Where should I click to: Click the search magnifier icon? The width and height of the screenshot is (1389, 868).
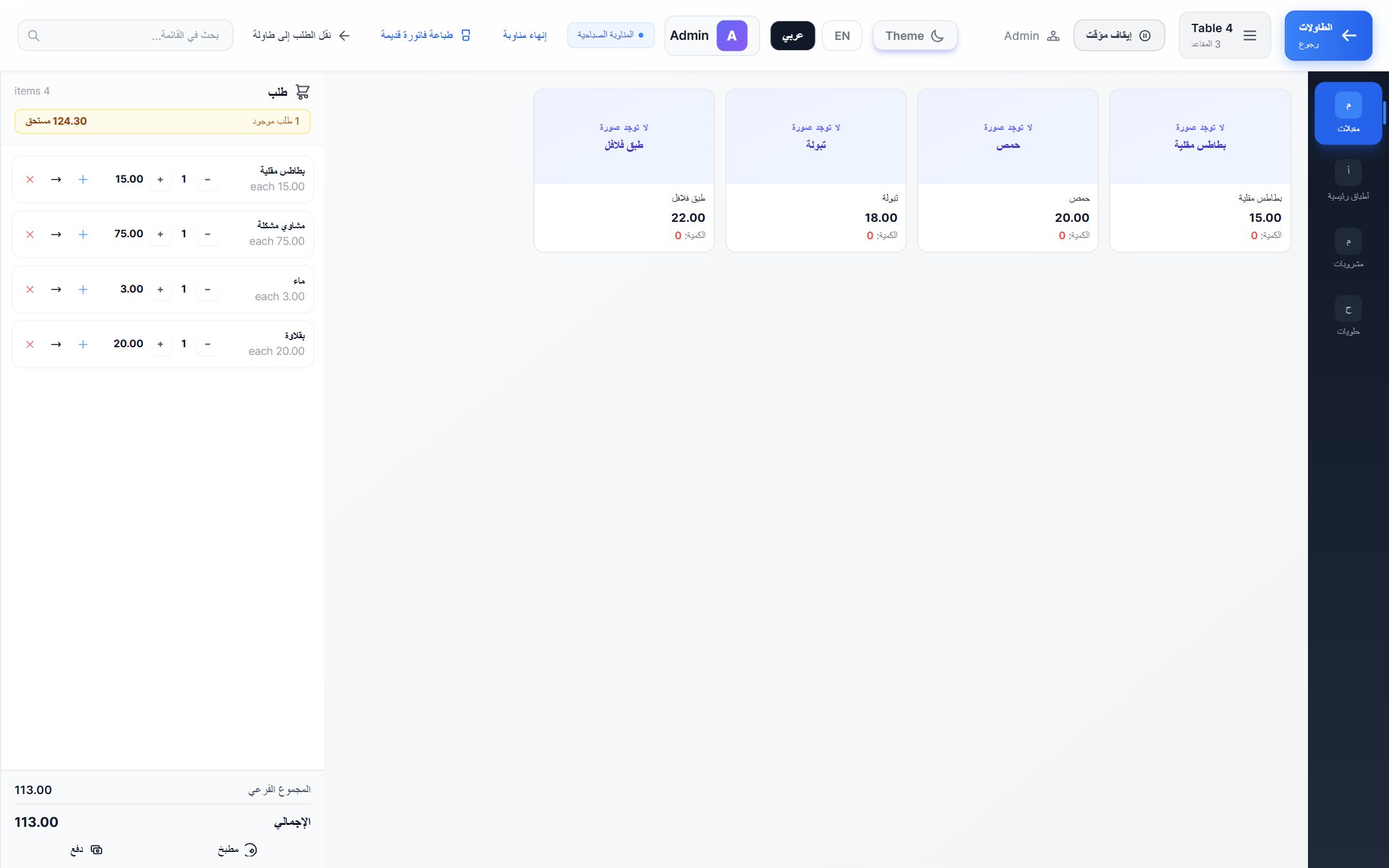[x=34, y=35]
